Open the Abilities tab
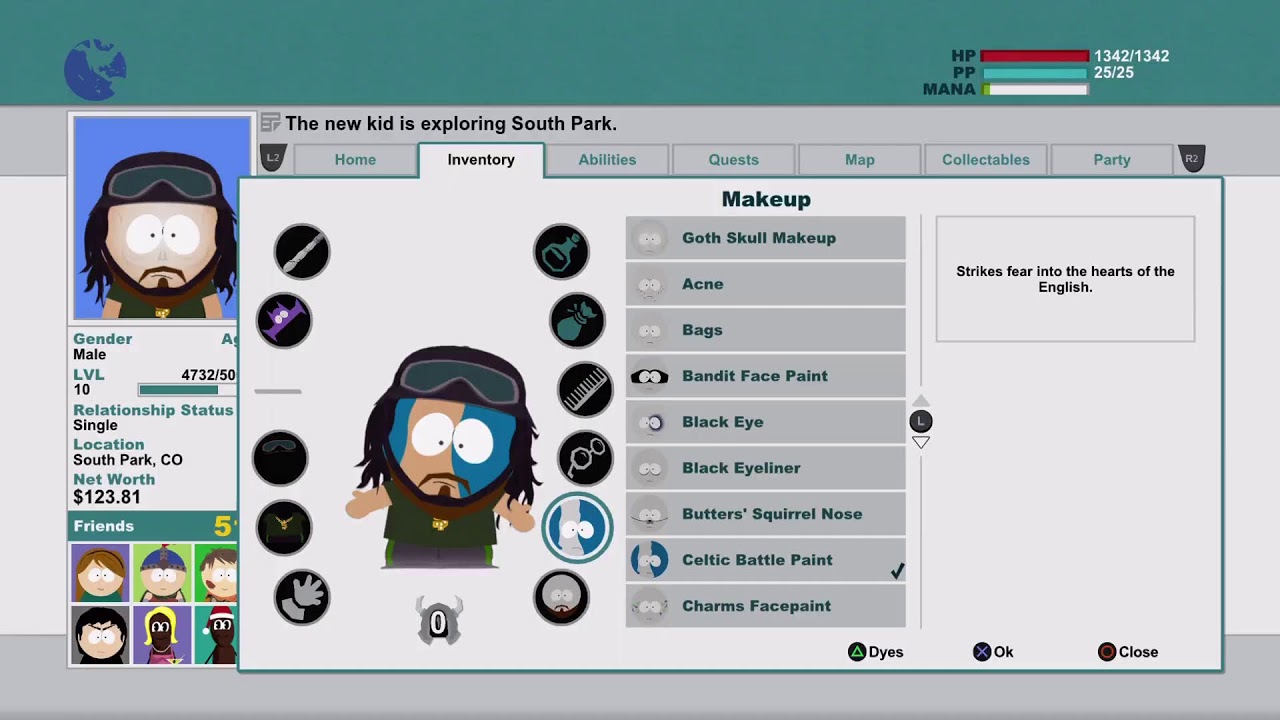This screenshot has width=1280, height=720. (x=607, y=160)
